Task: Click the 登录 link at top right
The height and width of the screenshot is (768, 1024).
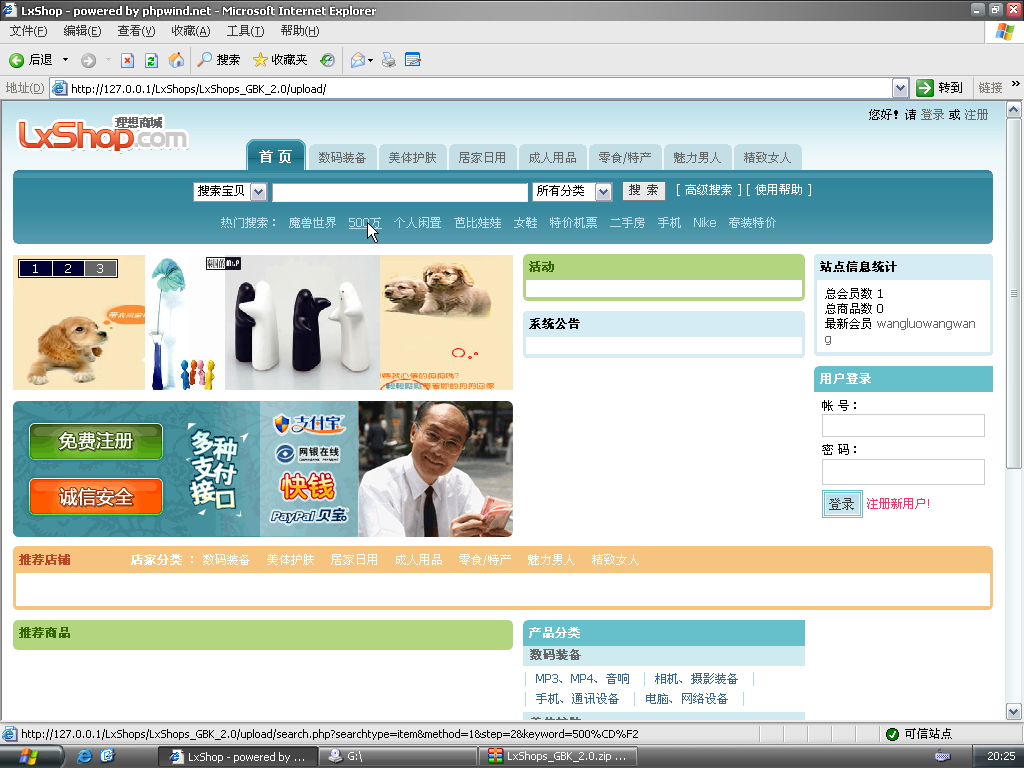Action: (933, 115)
